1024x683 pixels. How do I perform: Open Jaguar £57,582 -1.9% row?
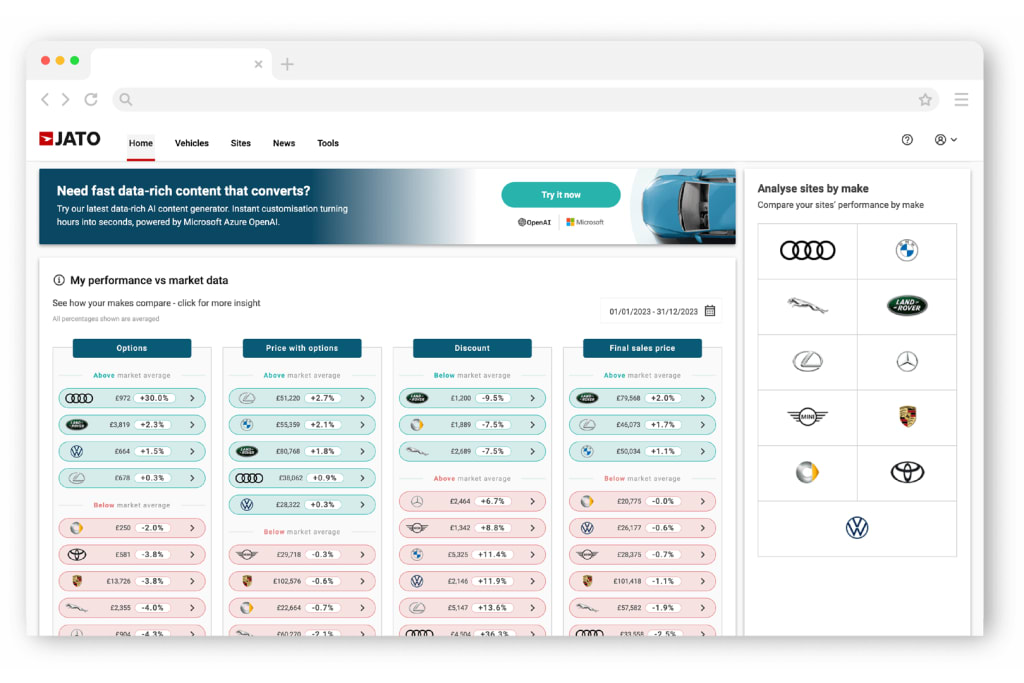pos(642,608)
